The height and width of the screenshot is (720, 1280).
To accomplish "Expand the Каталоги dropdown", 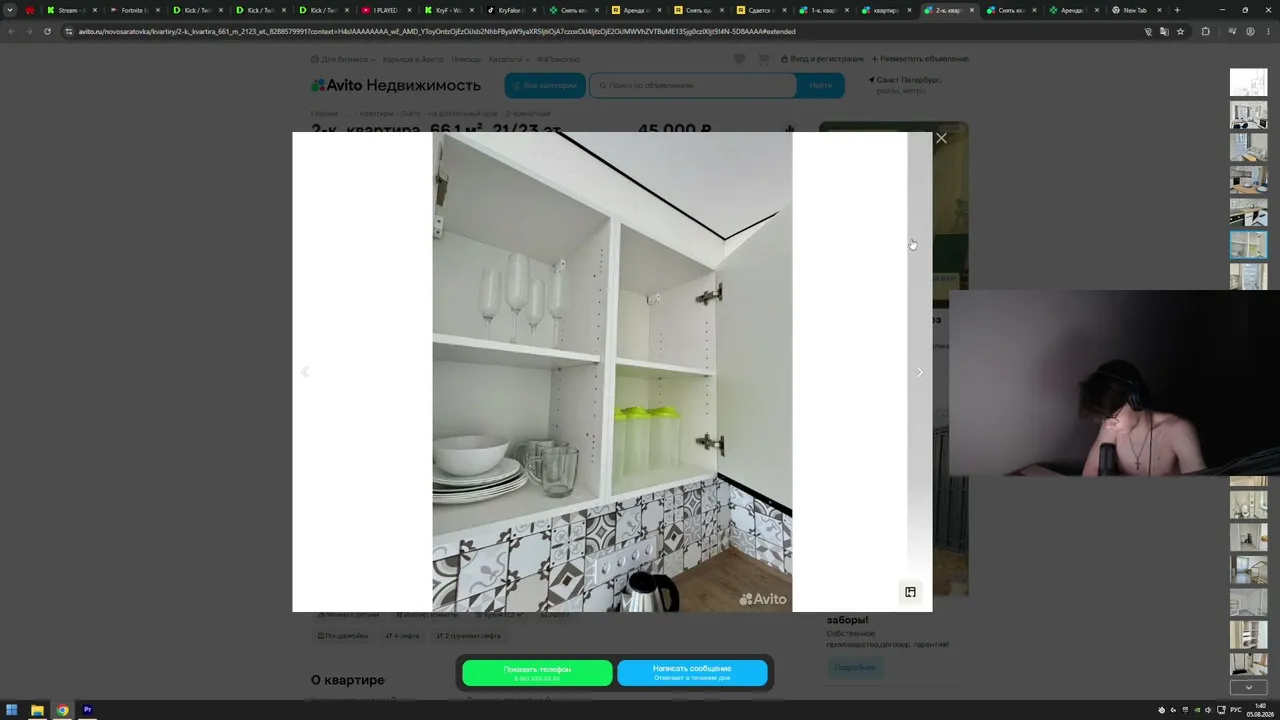I will coord(508,59).
